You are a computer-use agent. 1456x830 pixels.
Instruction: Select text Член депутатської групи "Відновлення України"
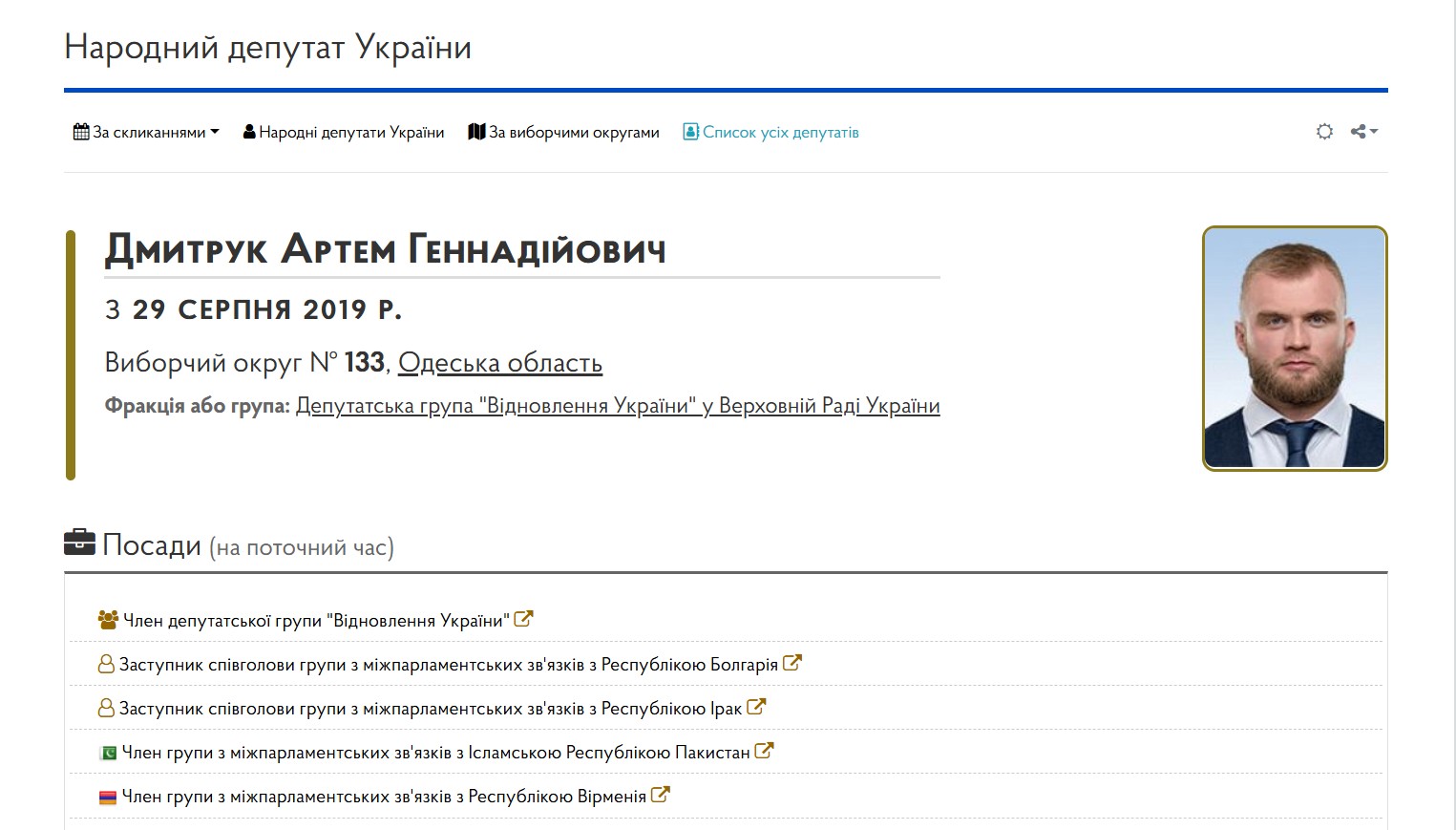pyautogui.click(x=316, y=621)
